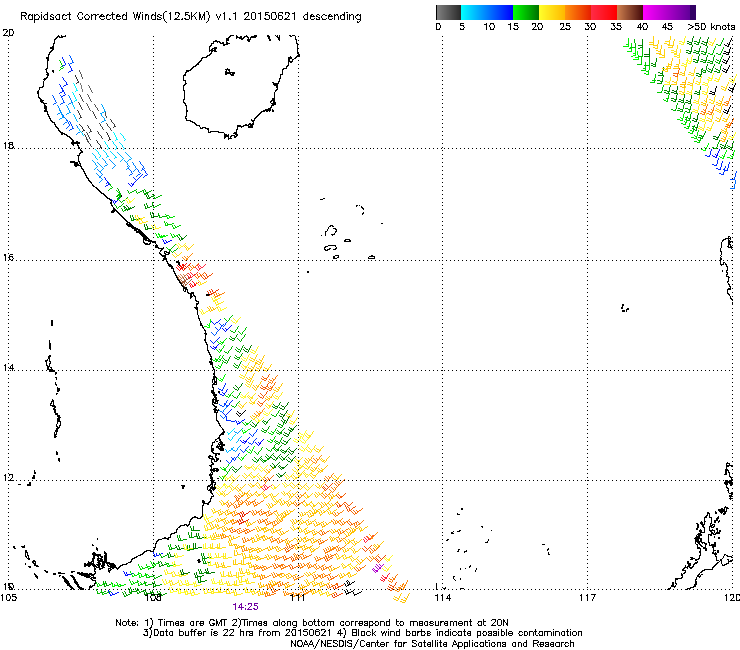Click the legend tick label 25

[565, 27]
